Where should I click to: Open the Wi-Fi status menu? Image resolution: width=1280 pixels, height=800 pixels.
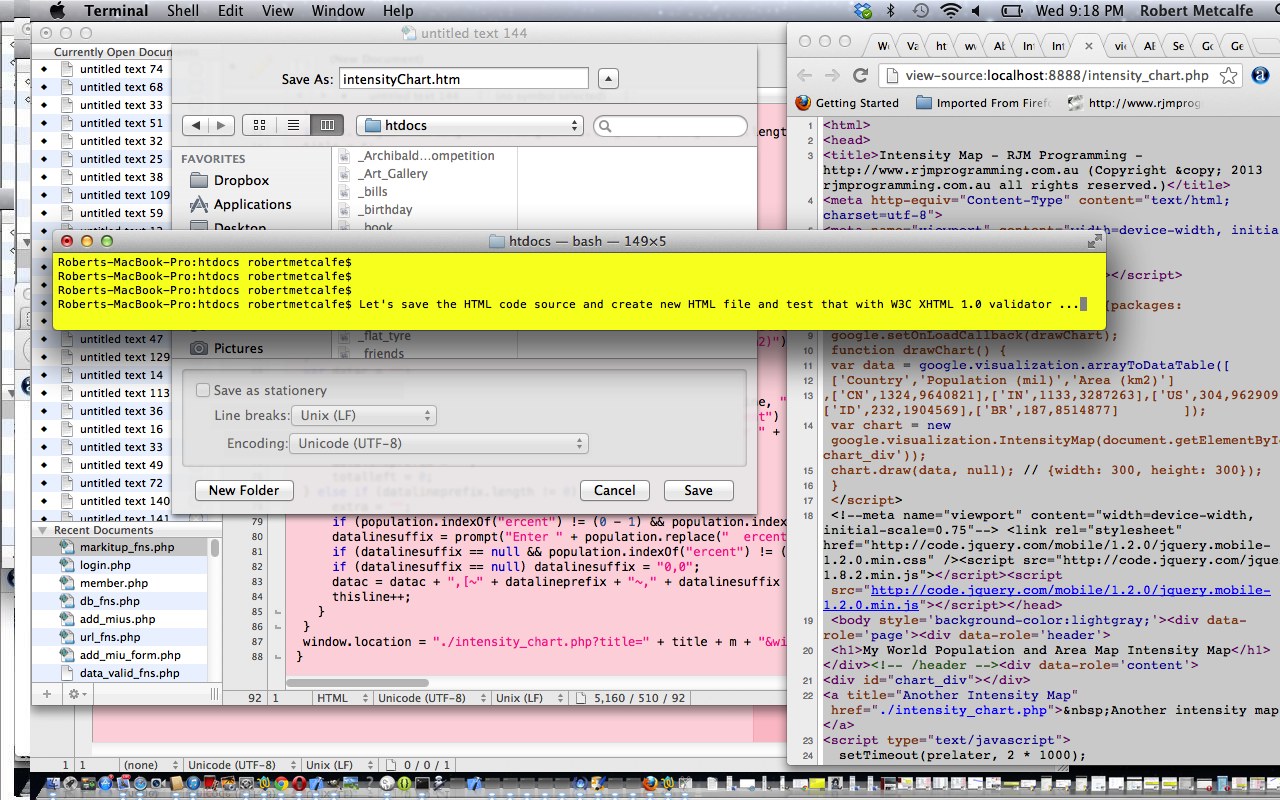click(951, 11)
